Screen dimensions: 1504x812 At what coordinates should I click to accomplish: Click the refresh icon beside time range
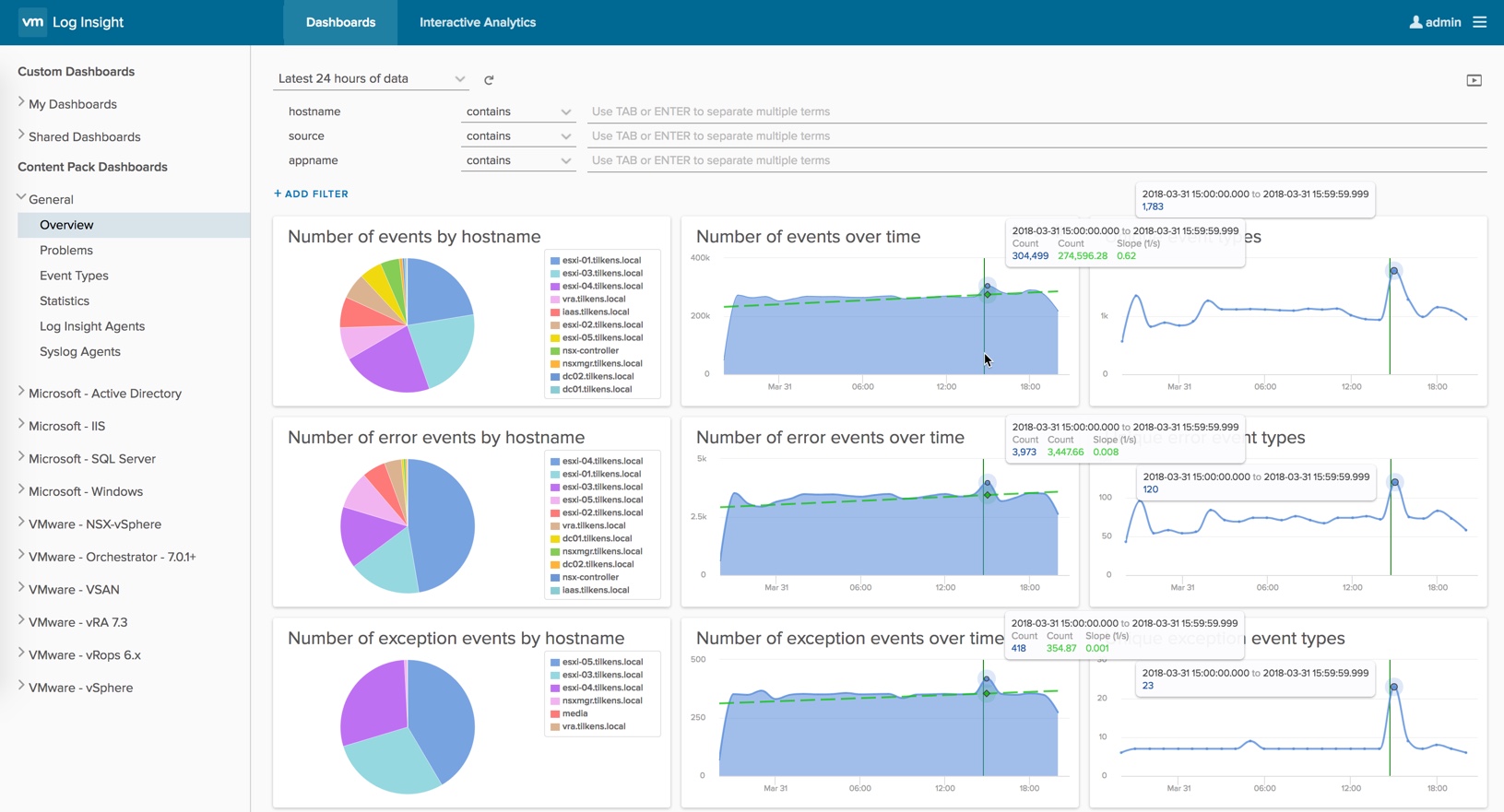click(x=489, y=80)
